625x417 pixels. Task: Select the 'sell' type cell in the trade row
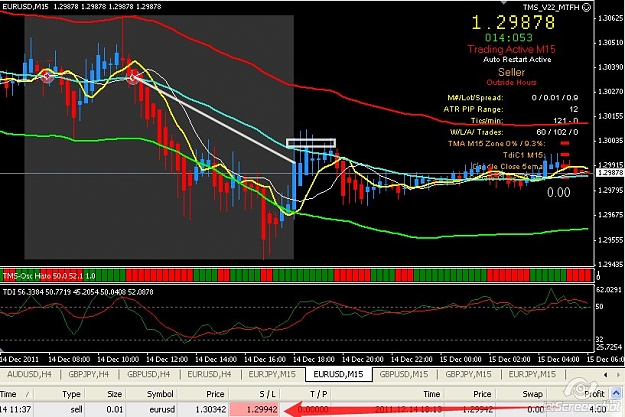coord(76,409)
